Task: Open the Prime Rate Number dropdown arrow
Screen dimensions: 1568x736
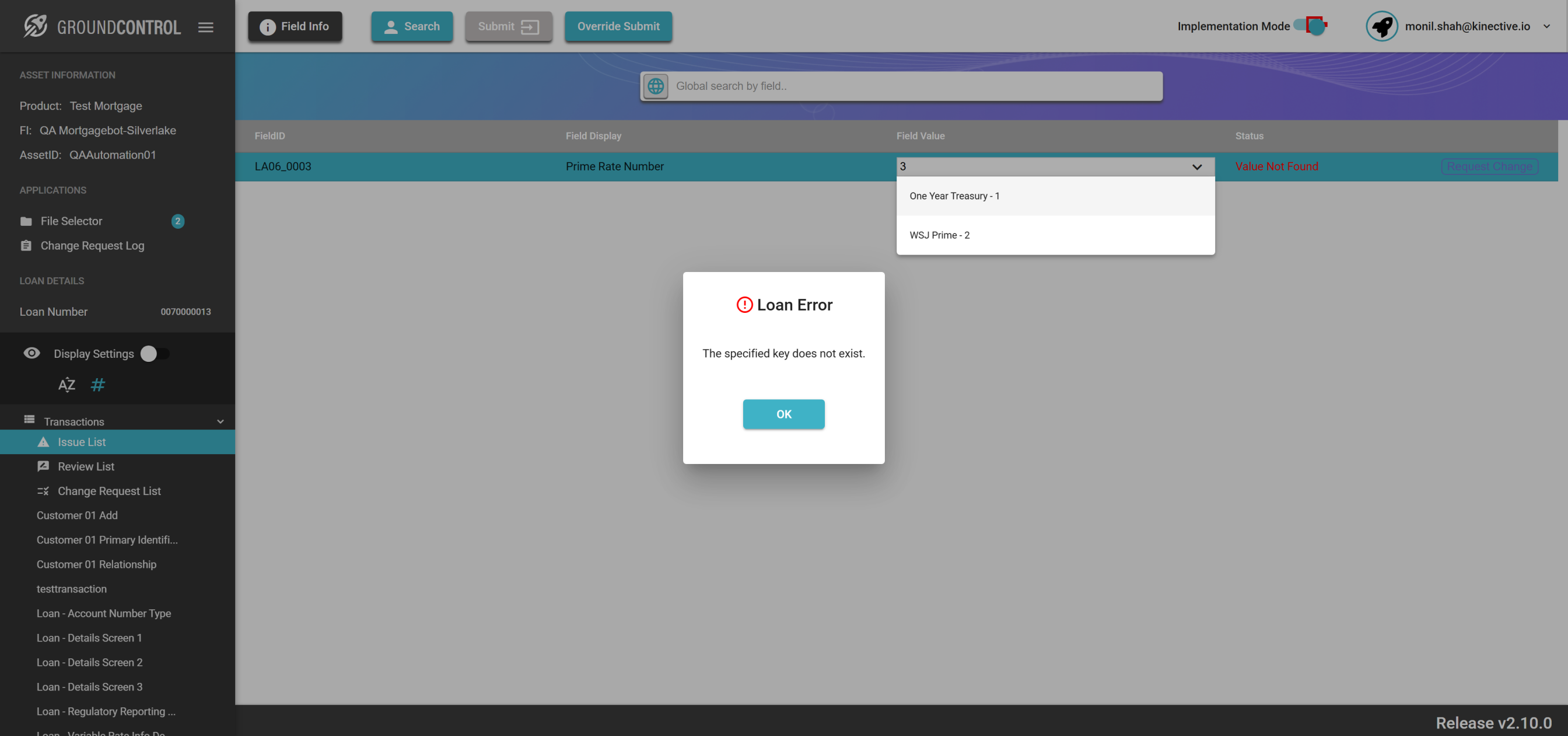Action: tap(1196, 166)
